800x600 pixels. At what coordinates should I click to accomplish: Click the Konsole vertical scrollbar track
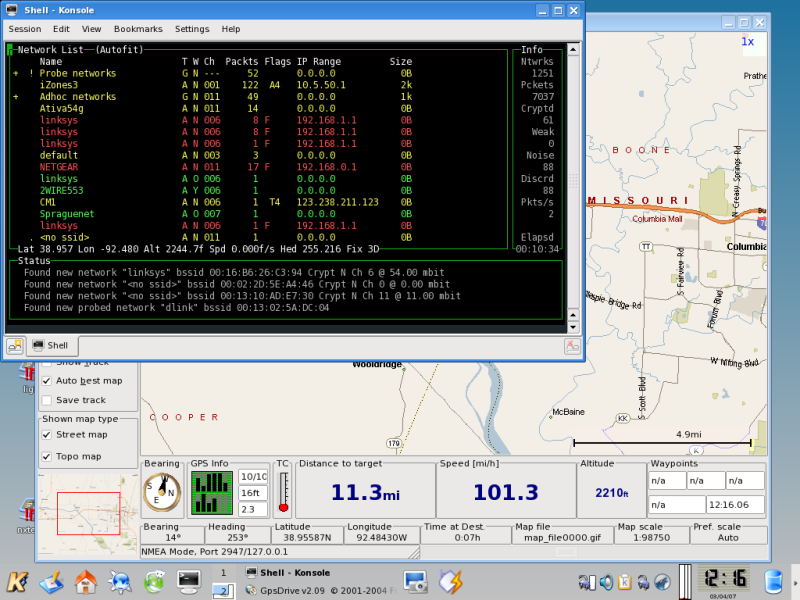[x=573, y=181]
